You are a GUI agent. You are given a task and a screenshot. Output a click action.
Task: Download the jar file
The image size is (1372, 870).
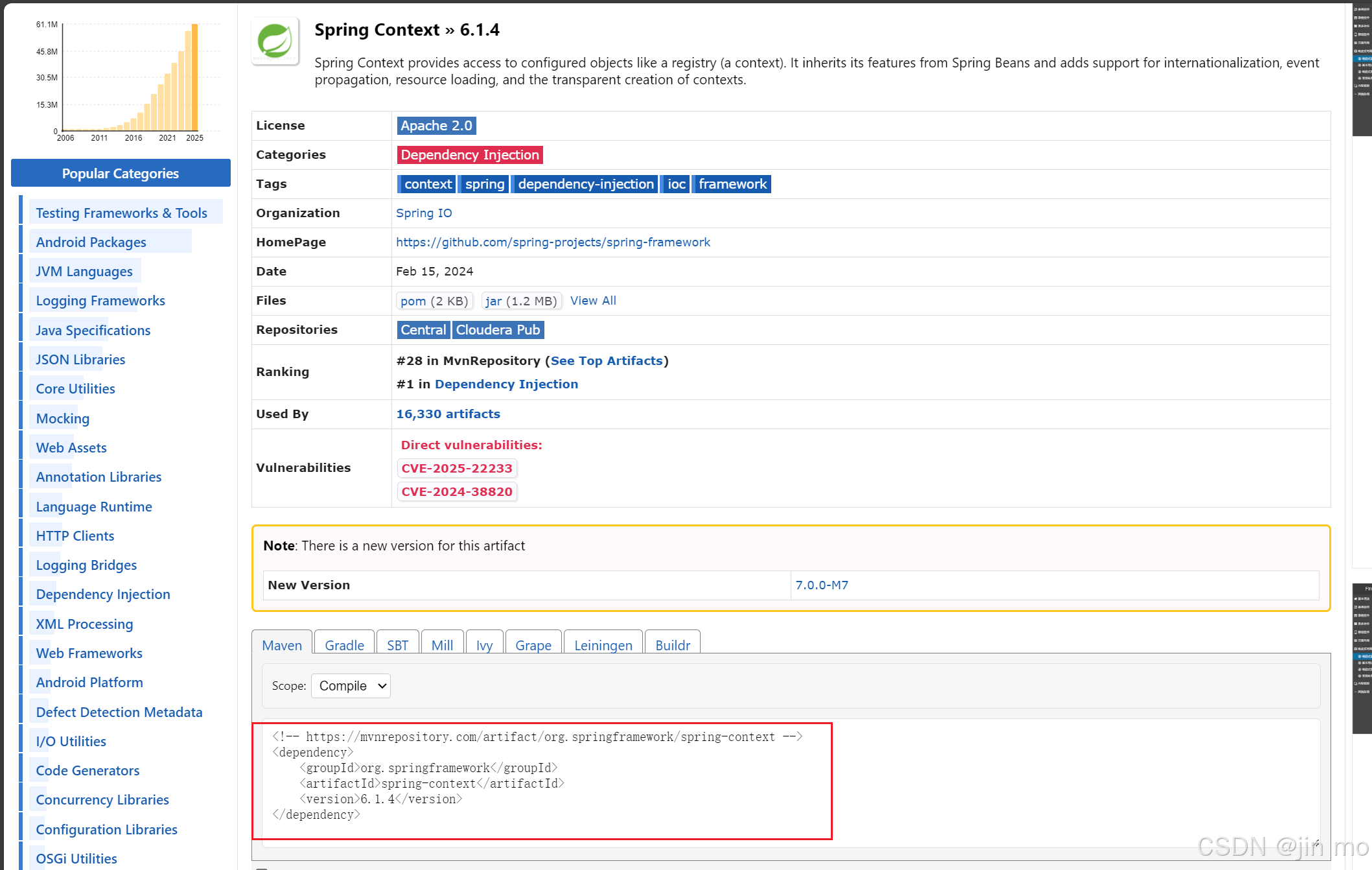[521, 301]
